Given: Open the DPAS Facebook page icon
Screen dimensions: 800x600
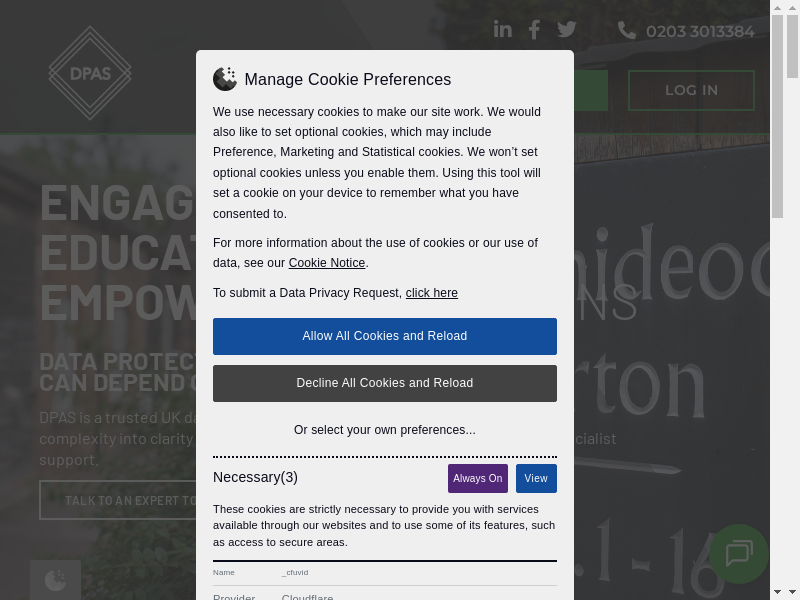Looking at the screenshot, I should pos(534,30).
